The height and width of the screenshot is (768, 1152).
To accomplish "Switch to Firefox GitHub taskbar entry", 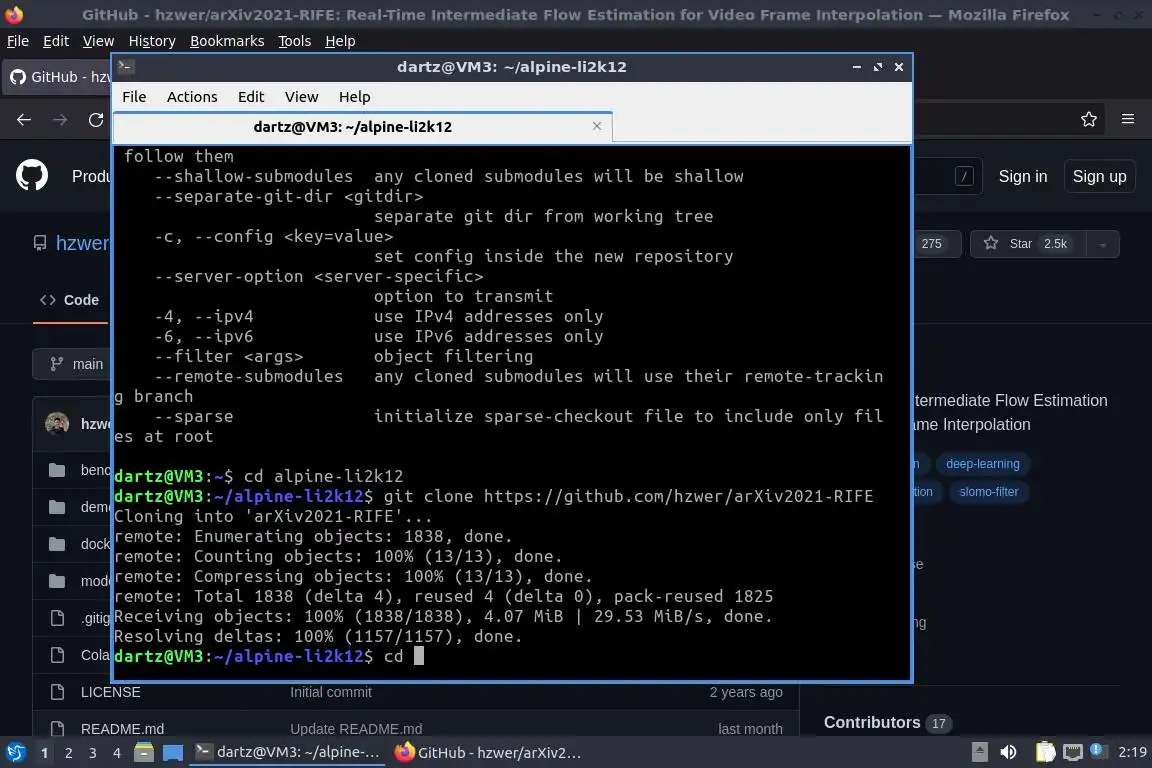I will click(x=488, y=753).
